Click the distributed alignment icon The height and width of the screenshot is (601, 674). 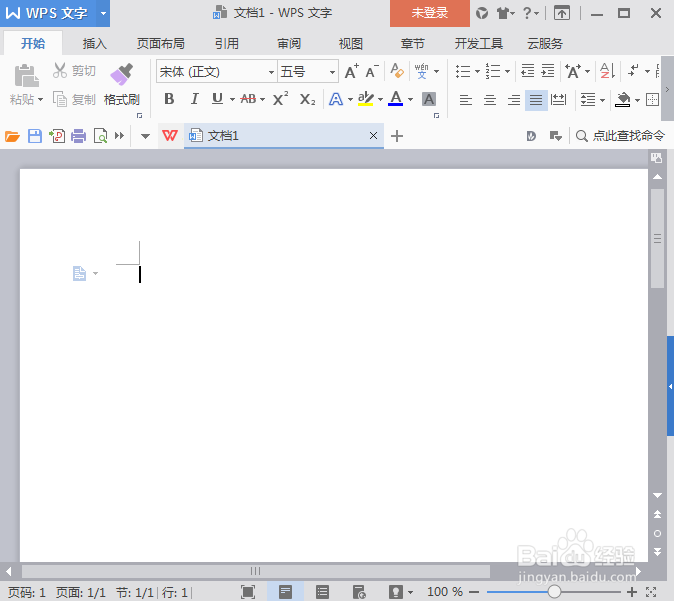(x=558, y=100)
